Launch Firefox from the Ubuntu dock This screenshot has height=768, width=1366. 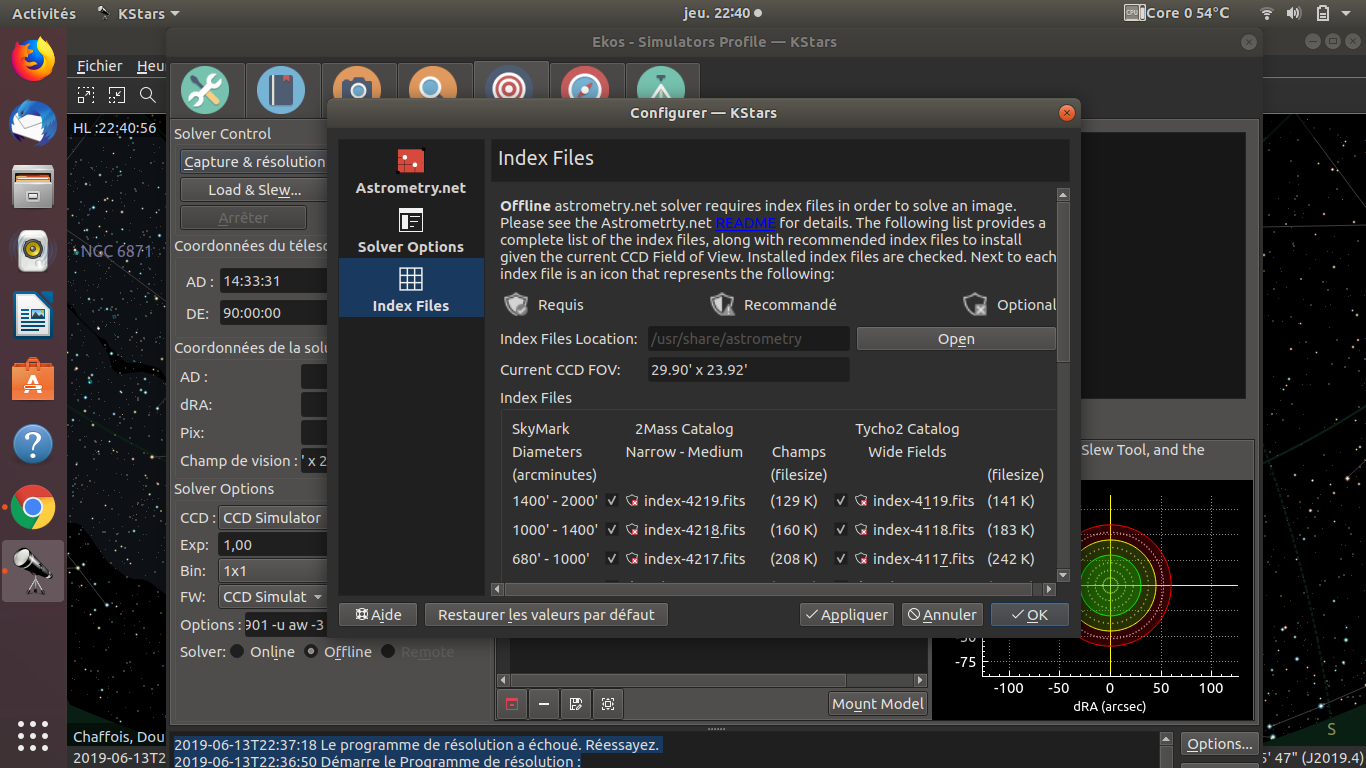pos(33,60)
